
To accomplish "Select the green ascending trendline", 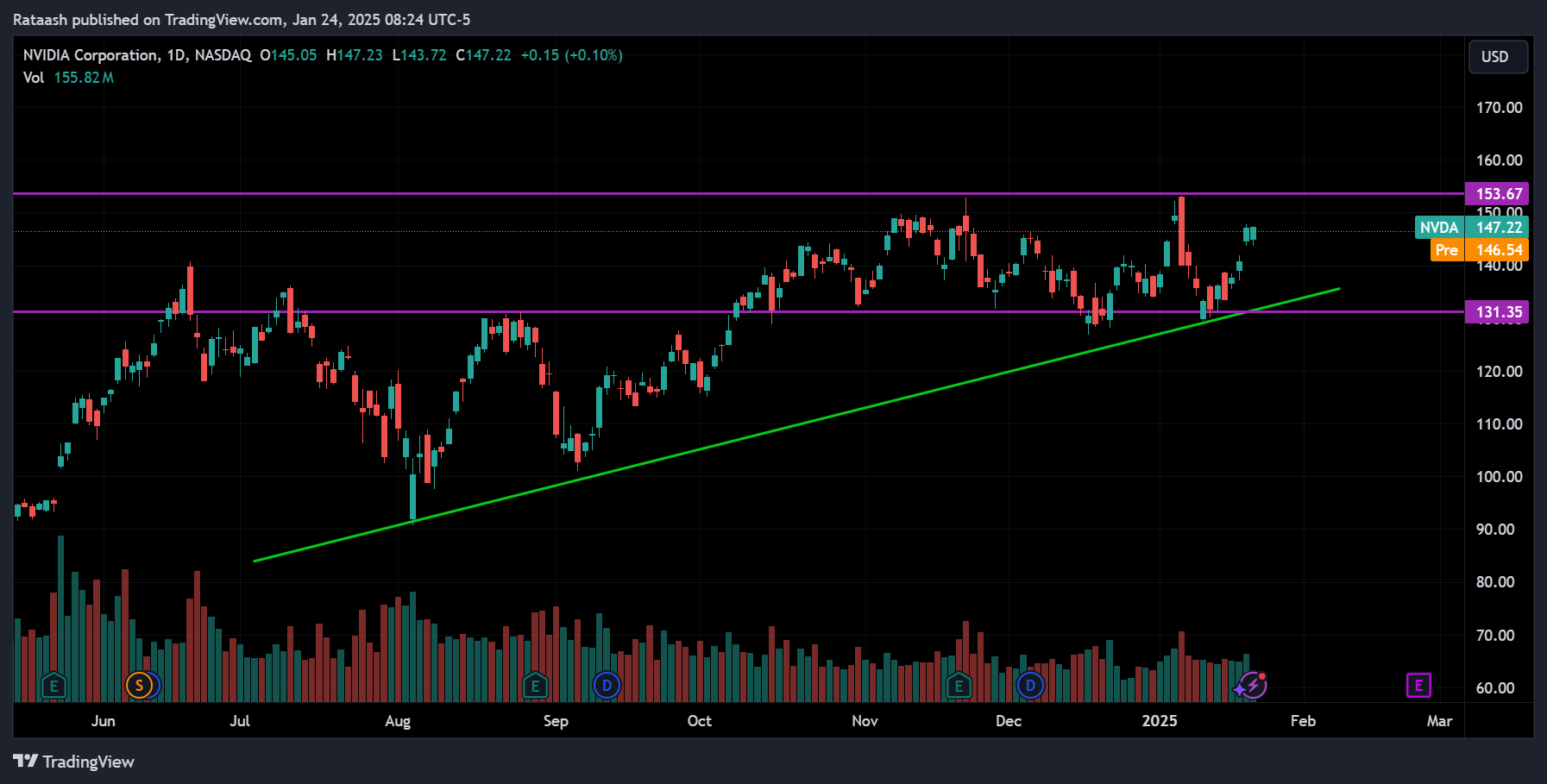I will 796,424.
